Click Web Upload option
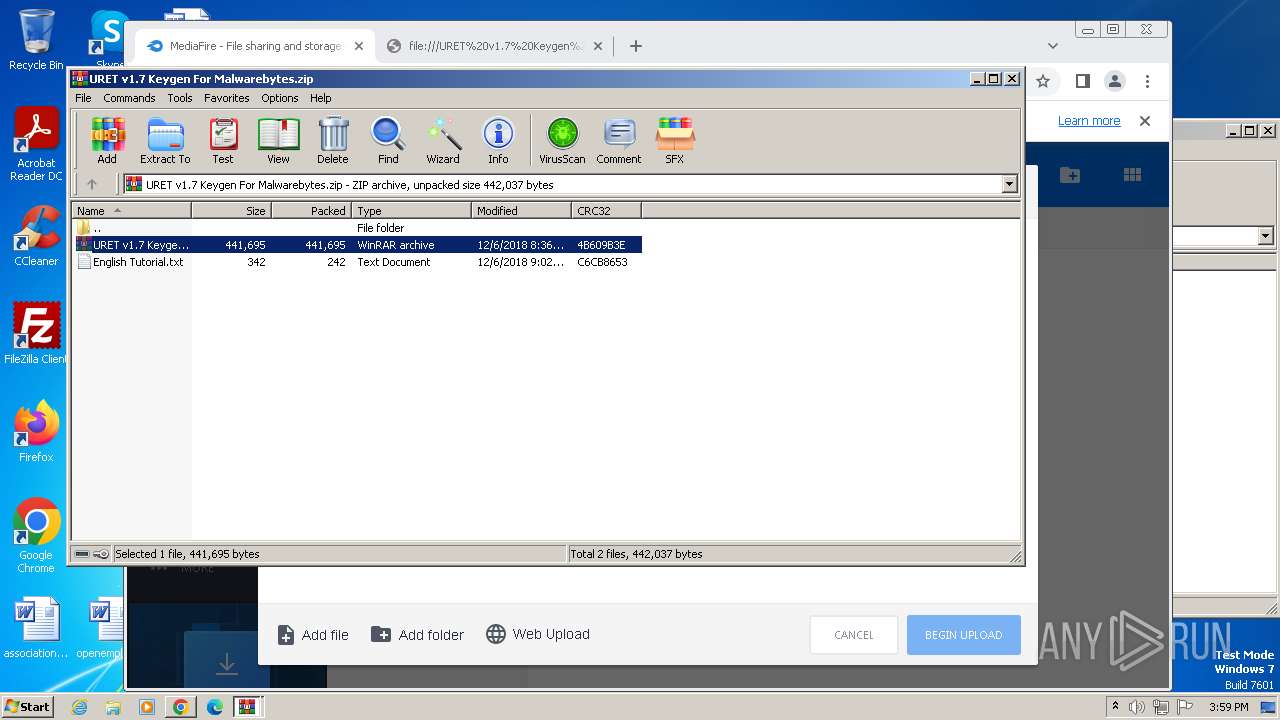 pyautogui.click(x=538, y=634)
